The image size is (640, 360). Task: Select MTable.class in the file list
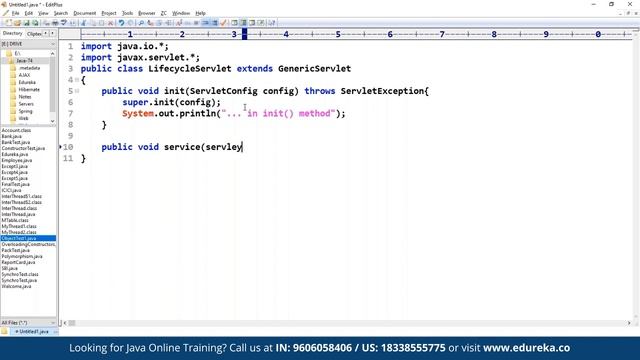click(x=15, y=220)
